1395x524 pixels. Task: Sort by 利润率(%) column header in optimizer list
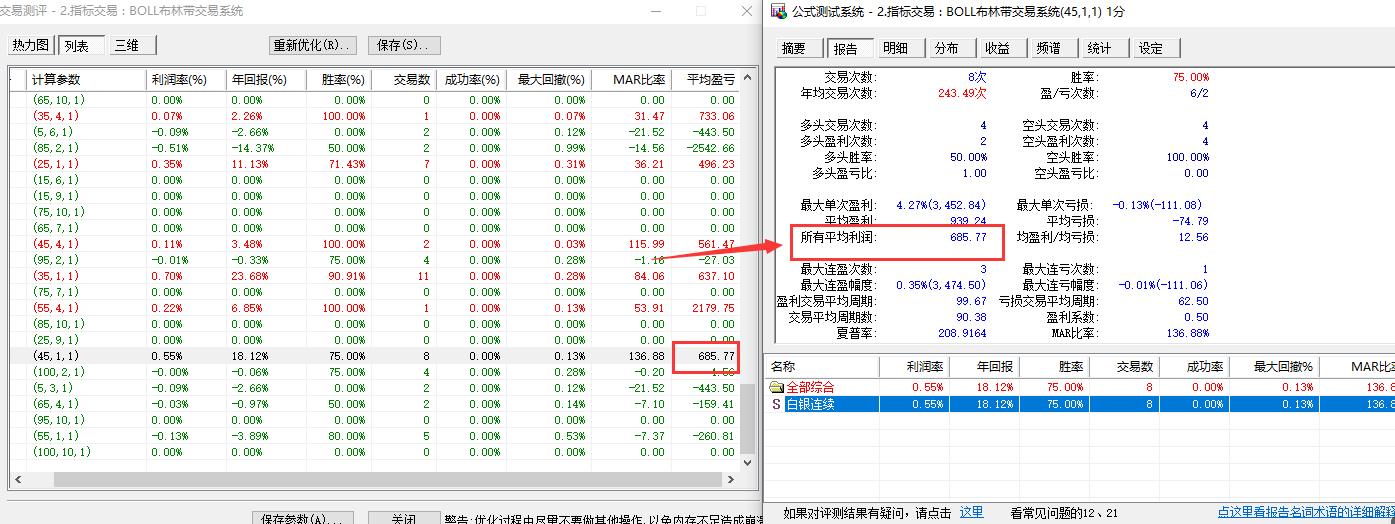coord(185,79)
